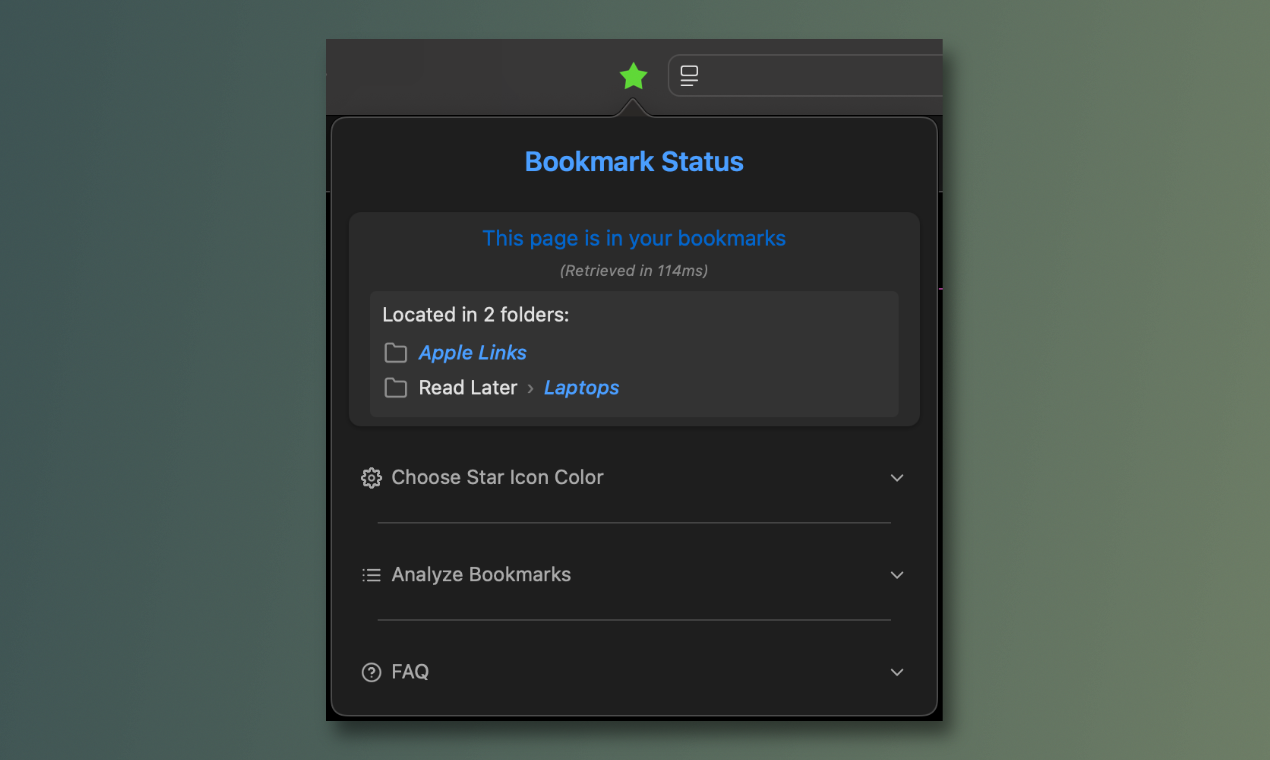Click the list icon beside Analyze Bookmarks
Screen dimensions: 1270x760
371,575
